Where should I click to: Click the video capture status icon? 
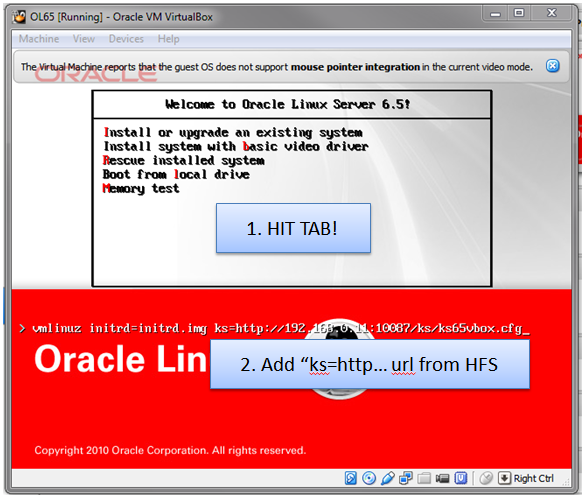(442, 478)
